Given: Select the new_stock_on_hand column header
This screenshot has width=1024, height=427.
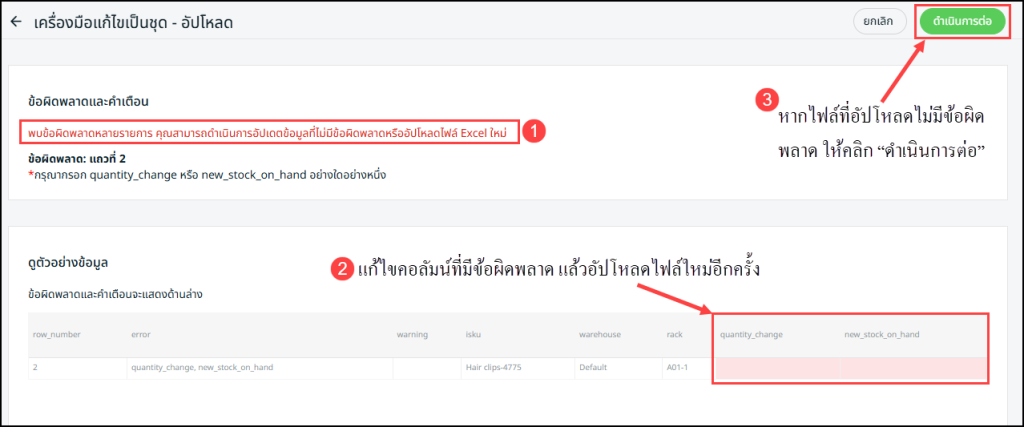Looking at the screenshot, I should (882, 334).
